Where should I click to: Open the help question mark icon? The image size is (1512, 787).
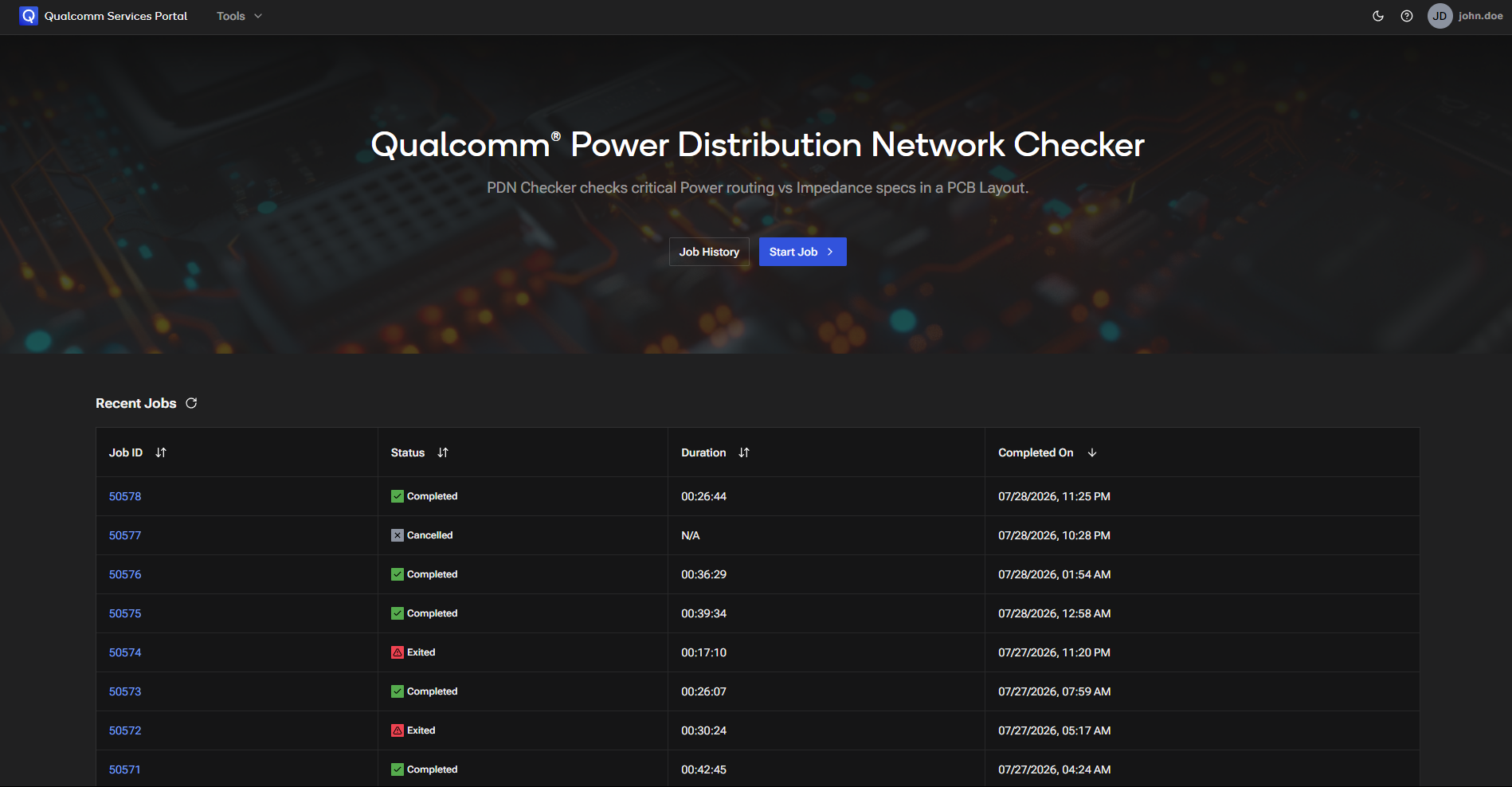pyautogui.click(x=1407, y=16)
